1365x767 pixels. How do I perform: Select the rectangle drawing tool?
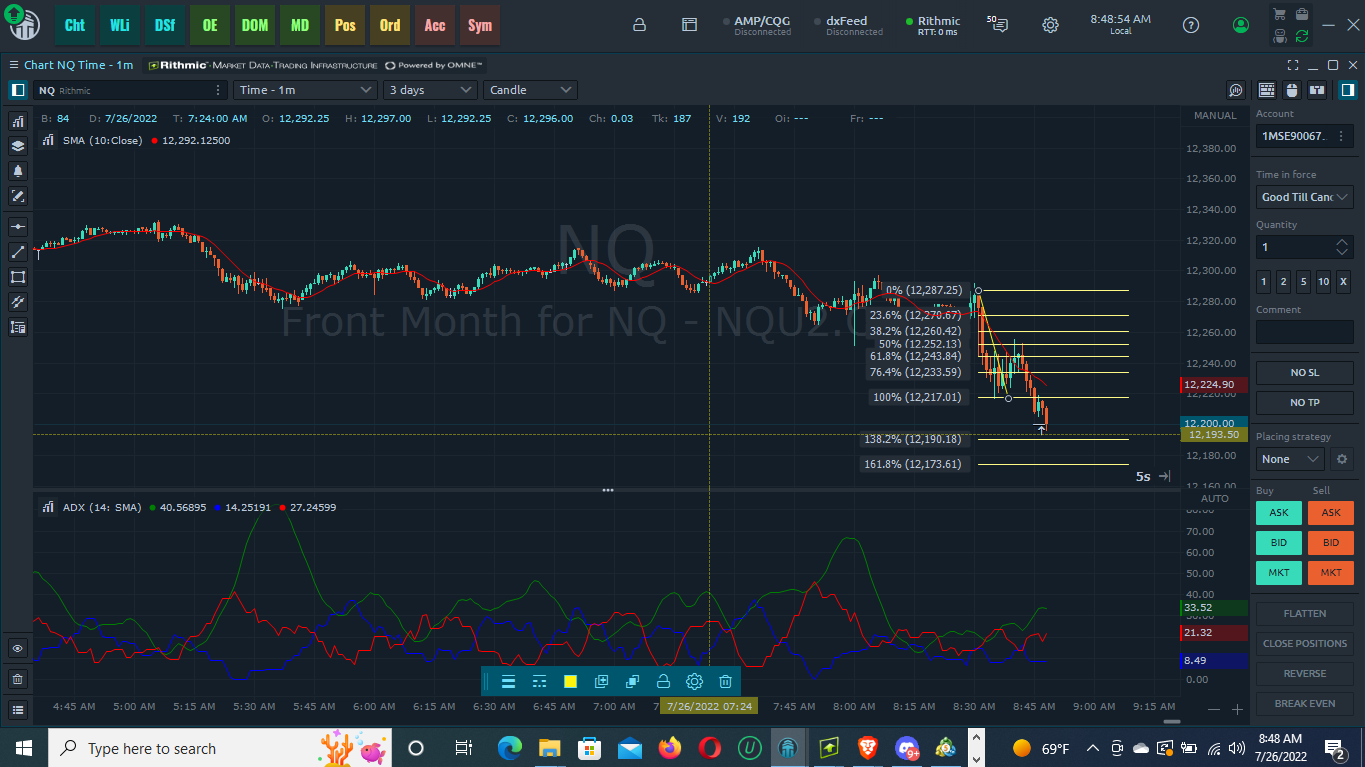(x=18, y=277)
